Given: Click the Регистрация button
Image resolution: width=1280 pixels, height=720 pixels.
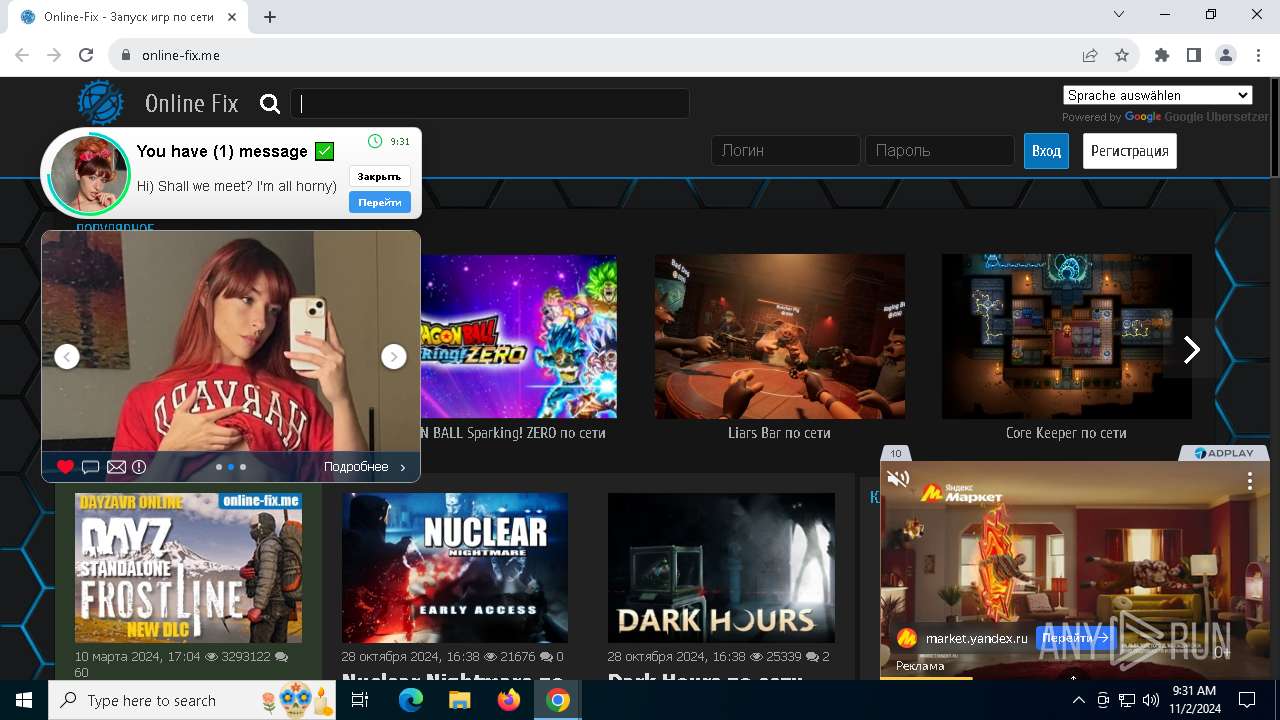Looking at the screenshot, I should click(1130, 151).
